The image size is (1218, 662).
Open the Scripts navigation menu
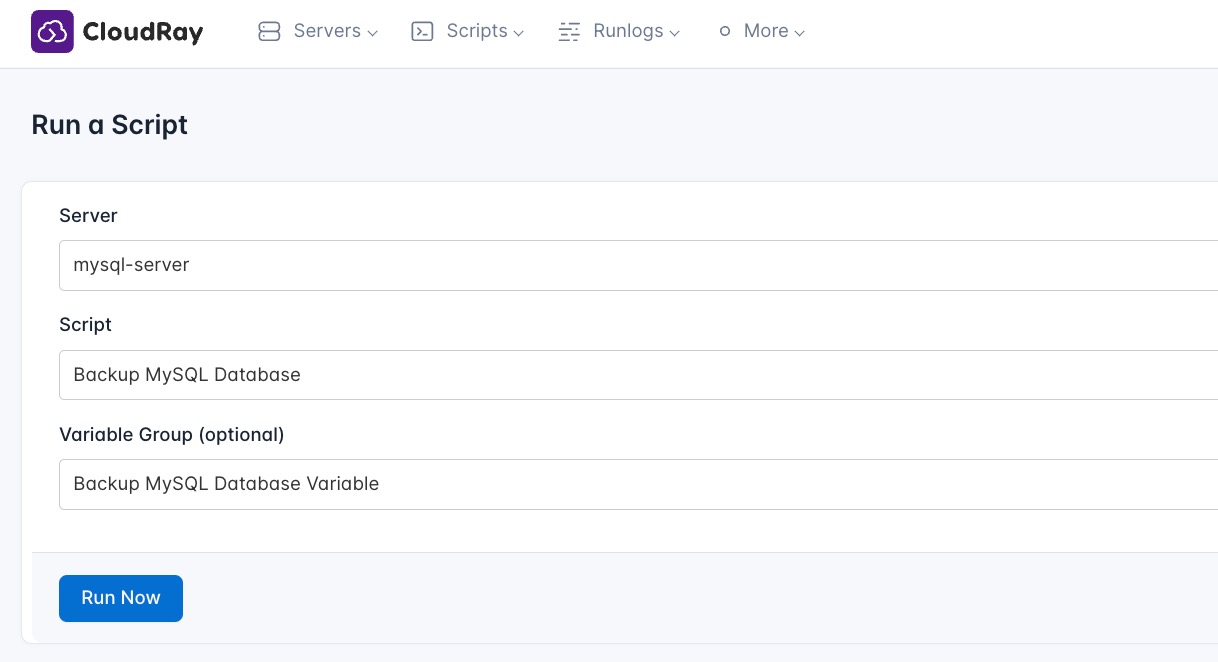477,31
